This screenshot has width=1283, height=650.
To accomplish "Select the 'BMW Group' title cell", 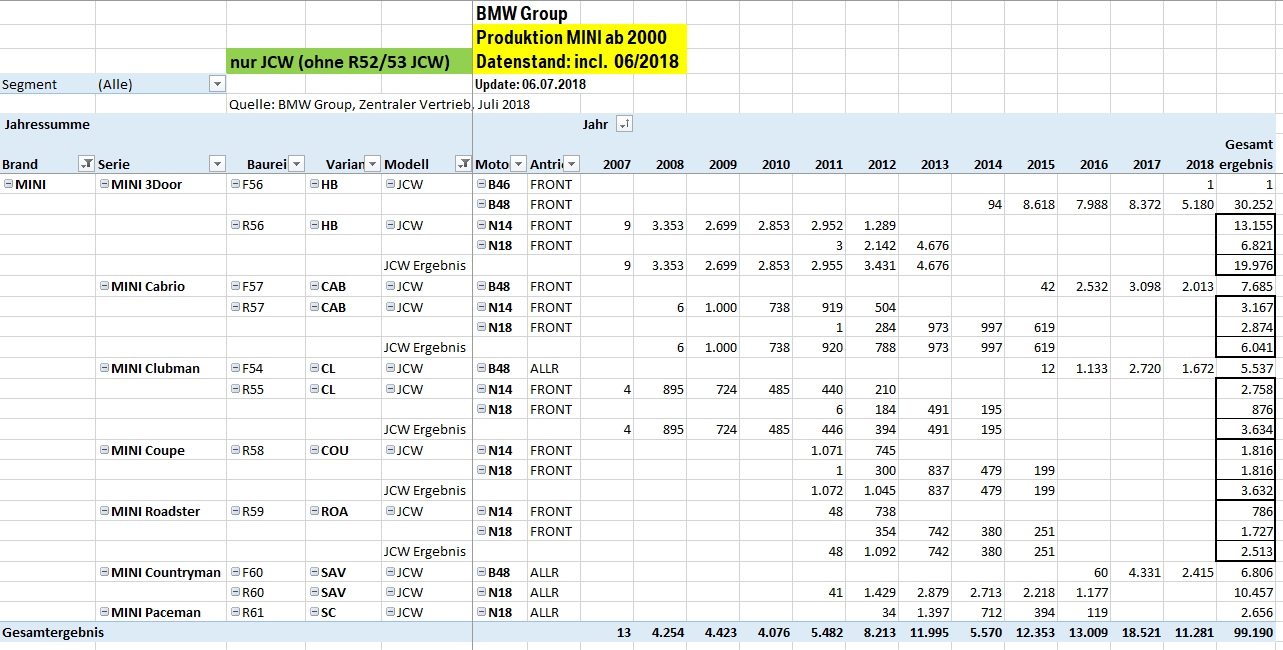I will [x=522, y=13].
